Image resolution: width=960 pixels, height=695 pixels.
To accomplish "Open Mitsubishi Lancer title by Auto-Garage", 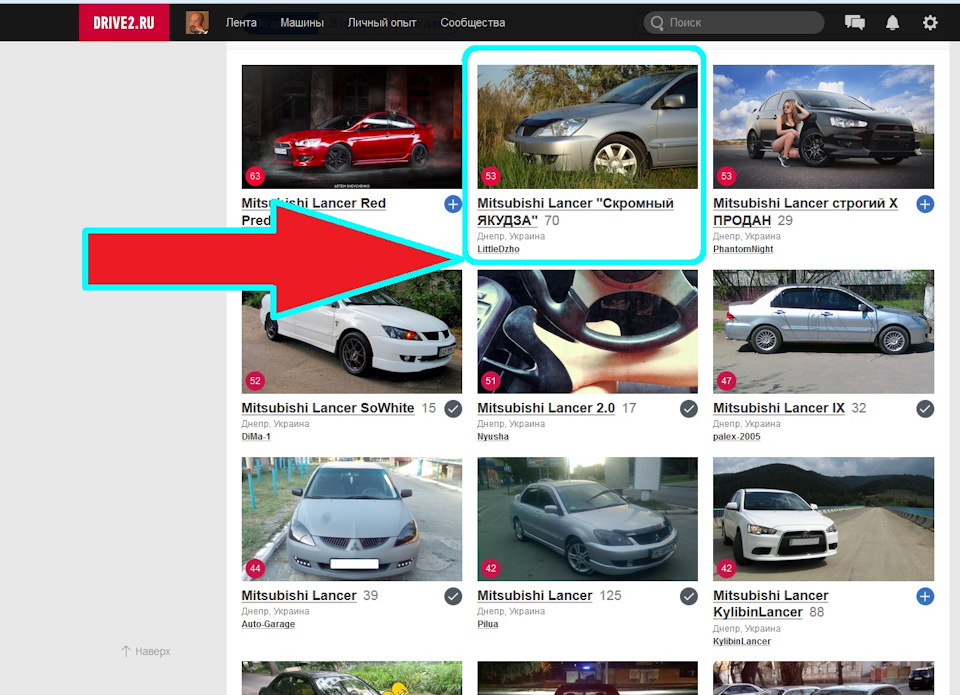I will click(x=299, y=595).
